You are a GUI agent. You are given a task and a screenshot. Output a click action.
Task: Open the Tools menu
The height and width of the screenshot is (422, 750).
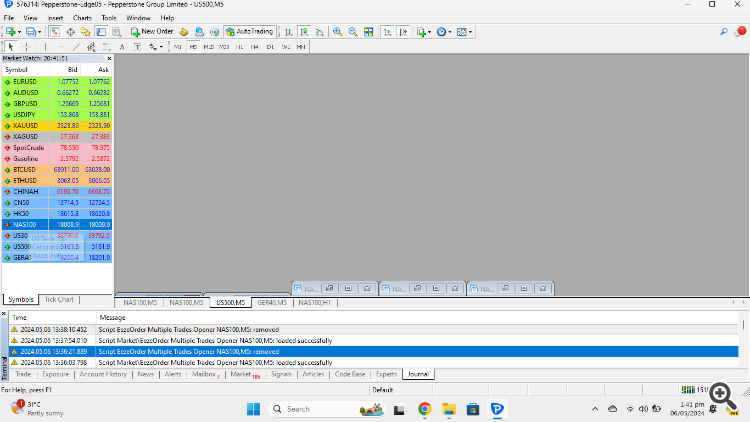109,18
